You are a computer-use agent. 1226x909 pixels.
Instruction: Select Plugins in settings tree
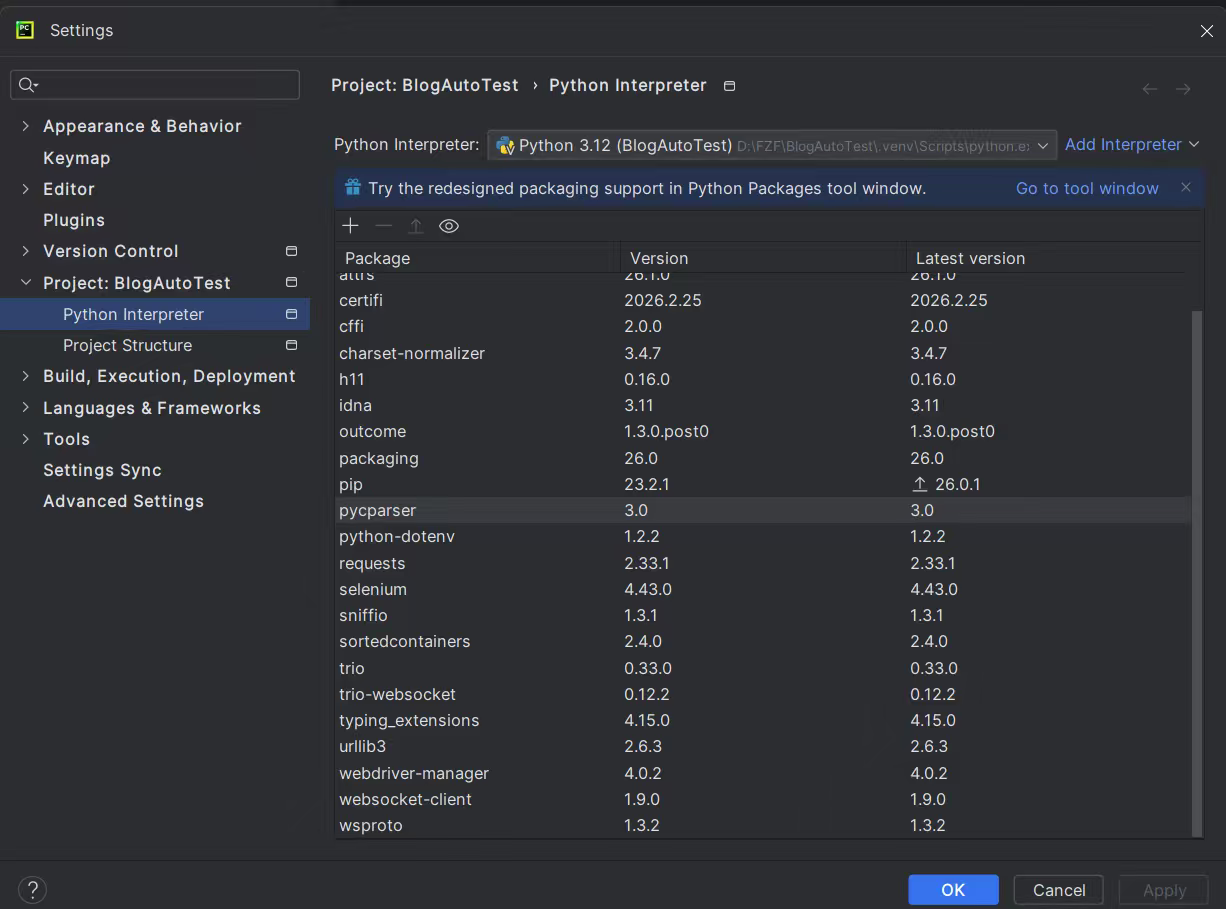click(74, 220)
